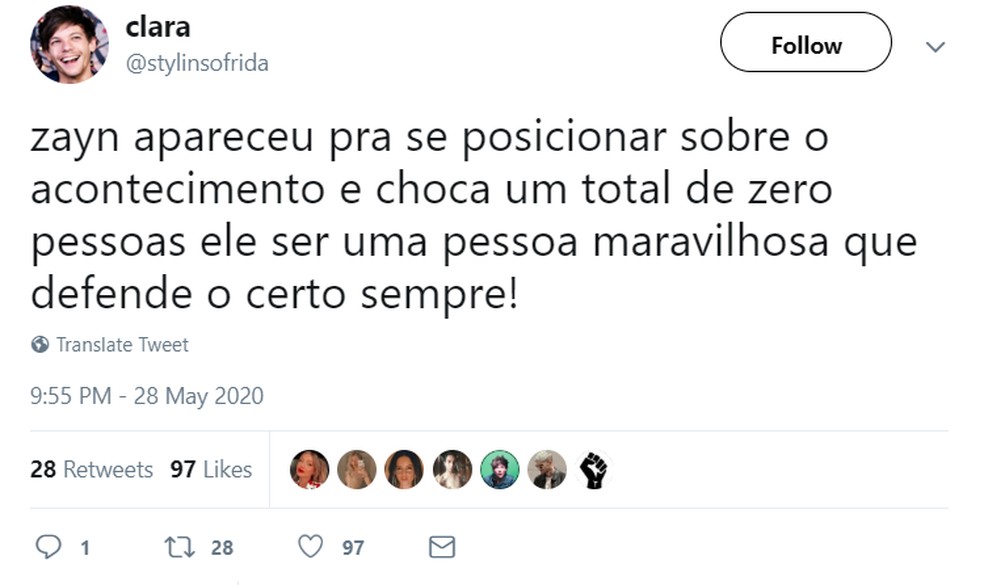Open the liker avatar with green background
The image size is (984, 585).
(x=499, y=469)
